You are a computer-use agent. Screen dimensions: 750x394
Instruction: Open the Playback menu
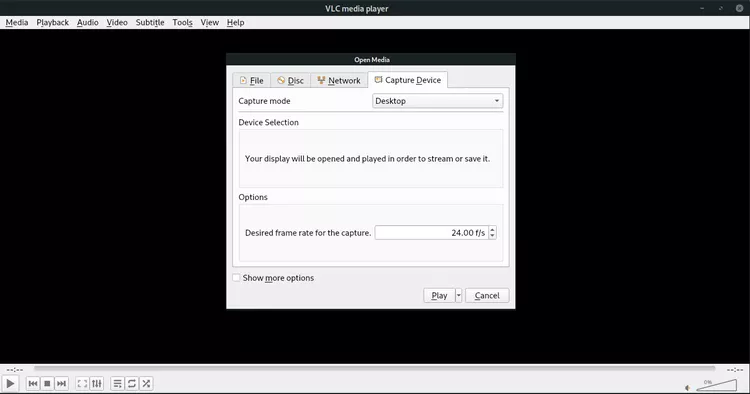[x=53, y=22]
